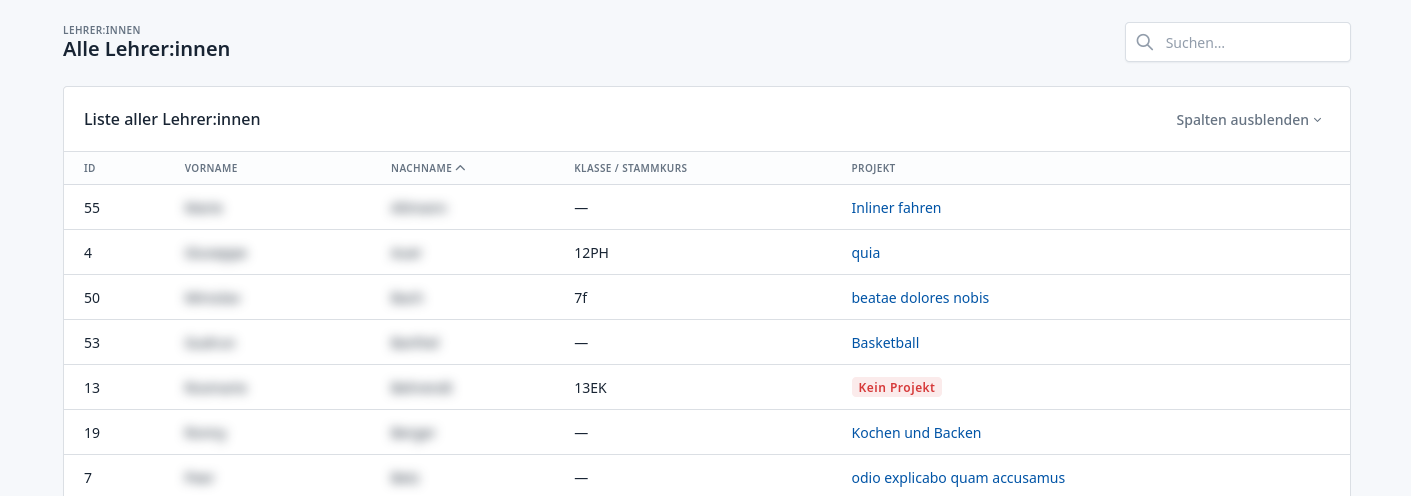Click the 13EK class cell

click(590, 388)
